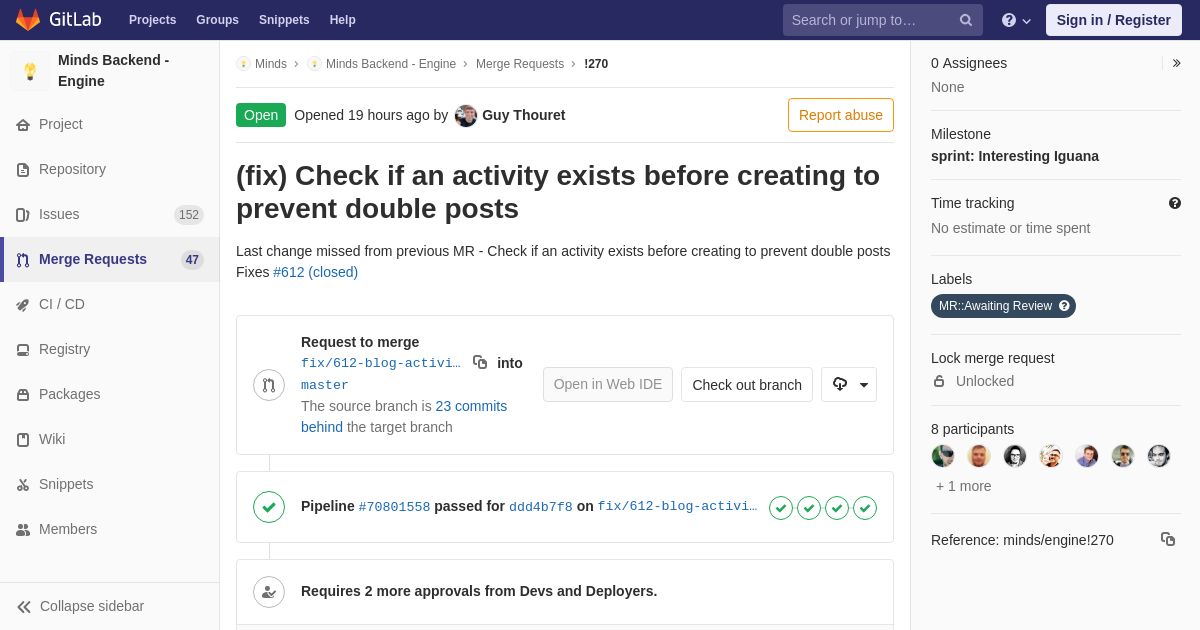Click the GitLab fox logo
Image resolution: width=1200 pixels, height=630 pixels.
coord(28,20)
